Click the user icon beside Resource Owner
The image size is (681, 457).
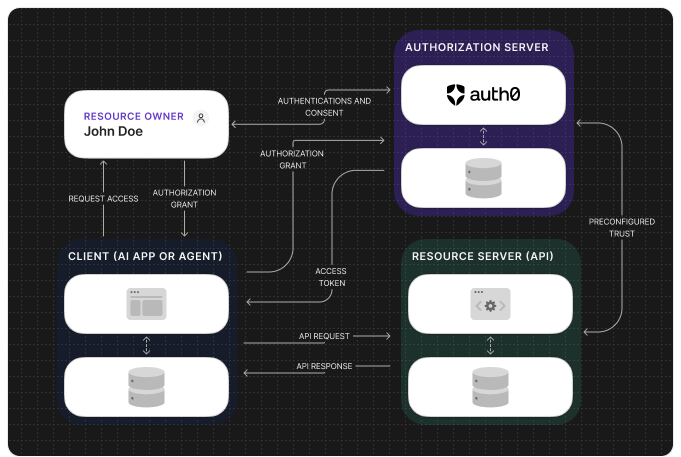201,118
